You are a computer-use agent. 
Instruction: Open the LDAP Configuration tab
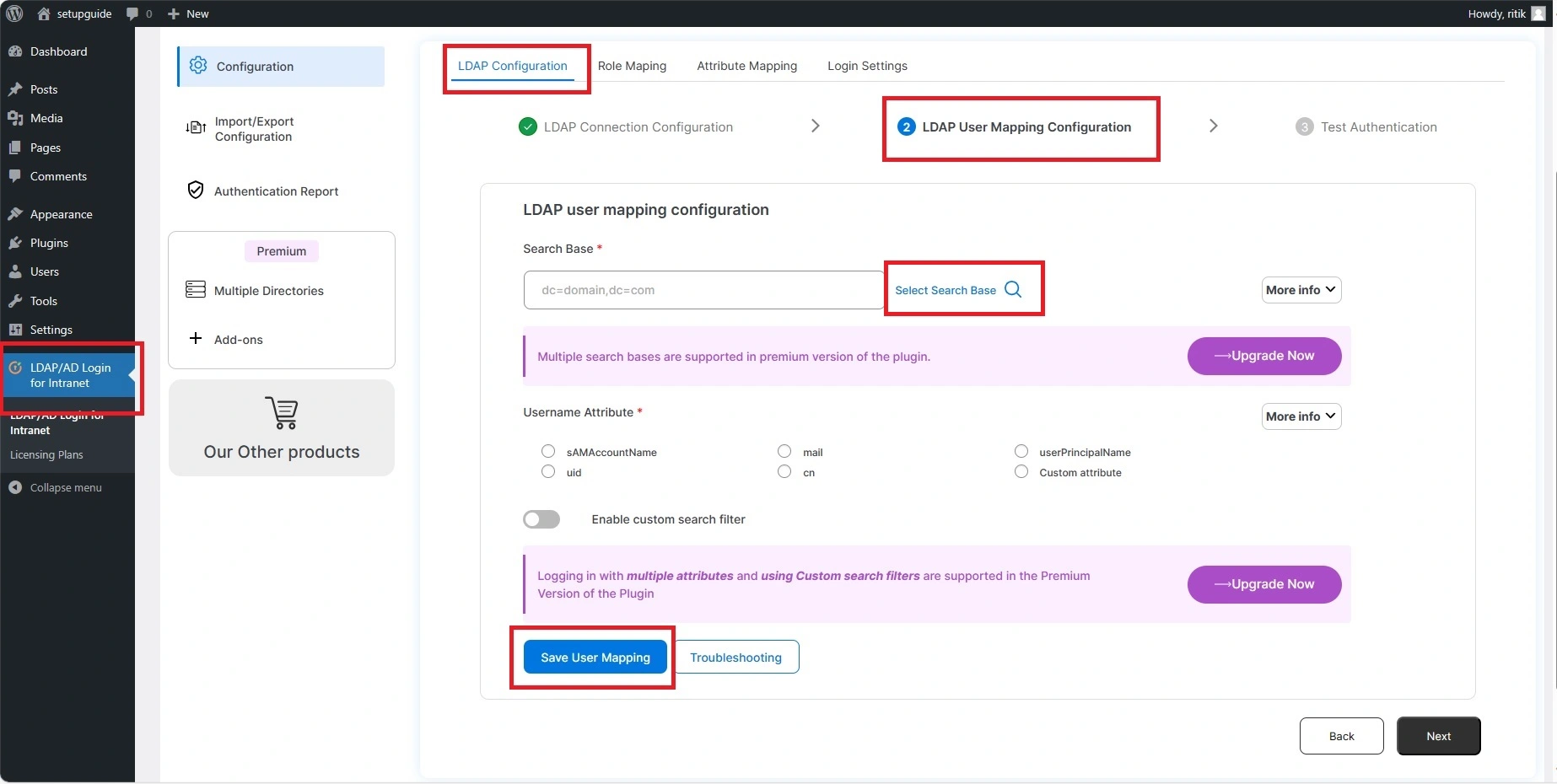pyautogui.click(x=513, y=66)
